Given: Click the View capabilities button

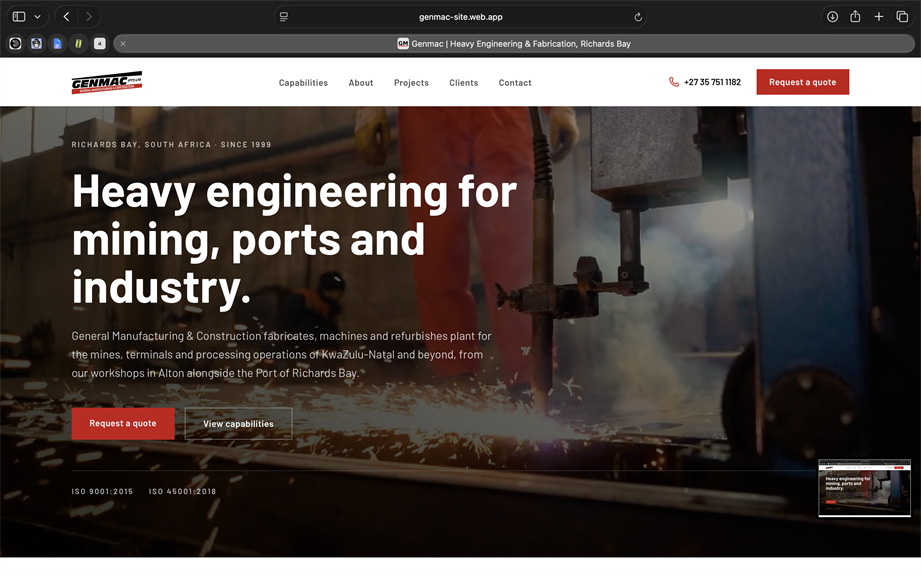Looking at the screenshot, I should point(238,423).
